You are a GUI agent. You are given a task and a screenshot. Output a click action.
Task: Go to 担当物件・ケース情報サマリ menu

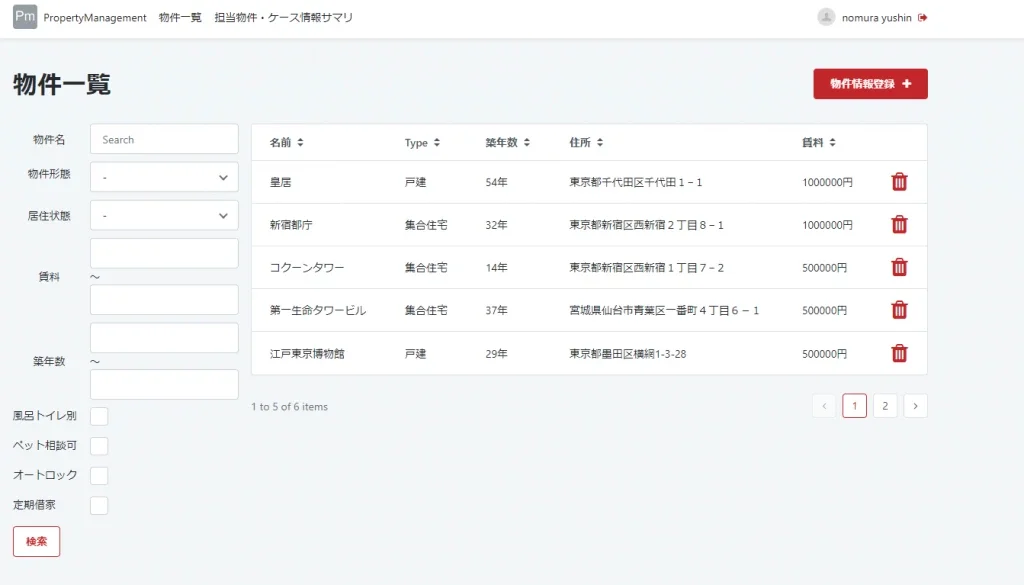point(283,18)
